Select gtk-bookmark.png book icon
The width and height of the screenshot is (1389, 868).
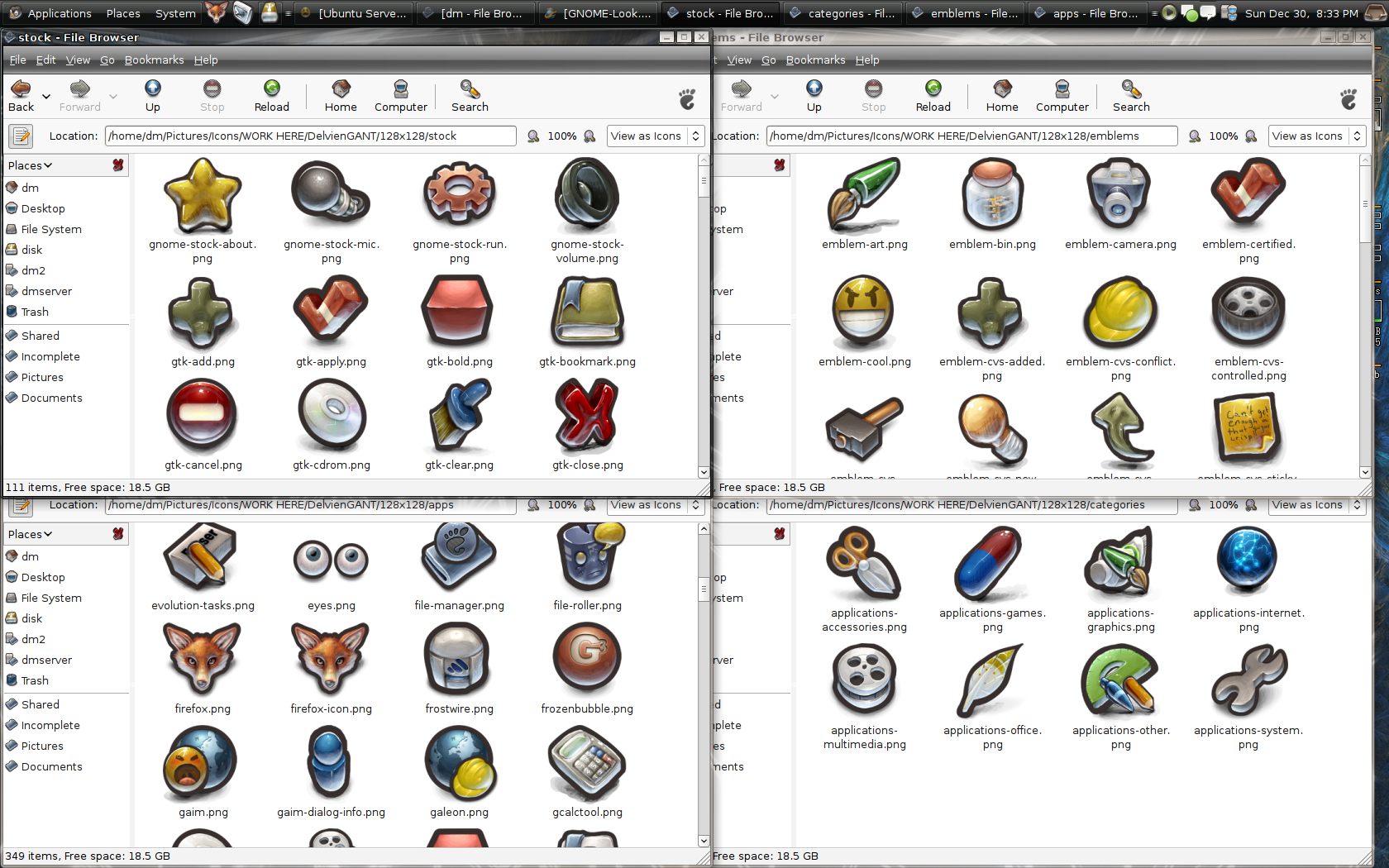[x=587, y=312]
